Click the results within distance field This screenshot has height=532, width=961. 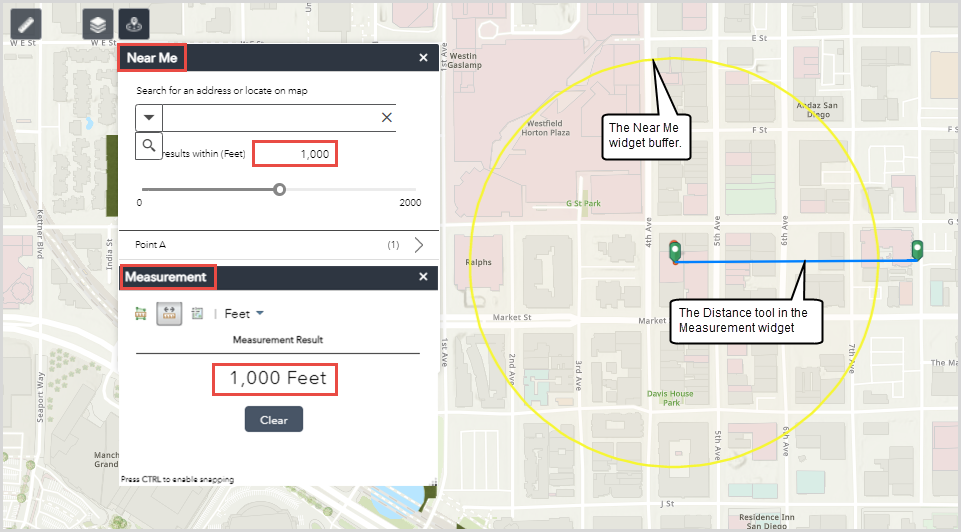coord(294,154)
